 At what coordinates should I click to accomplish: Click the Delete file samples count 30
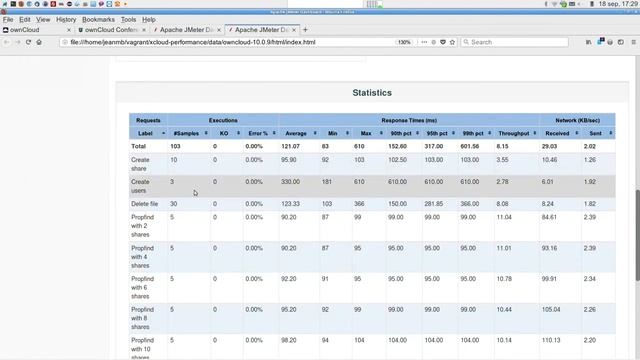pos(173,204)
